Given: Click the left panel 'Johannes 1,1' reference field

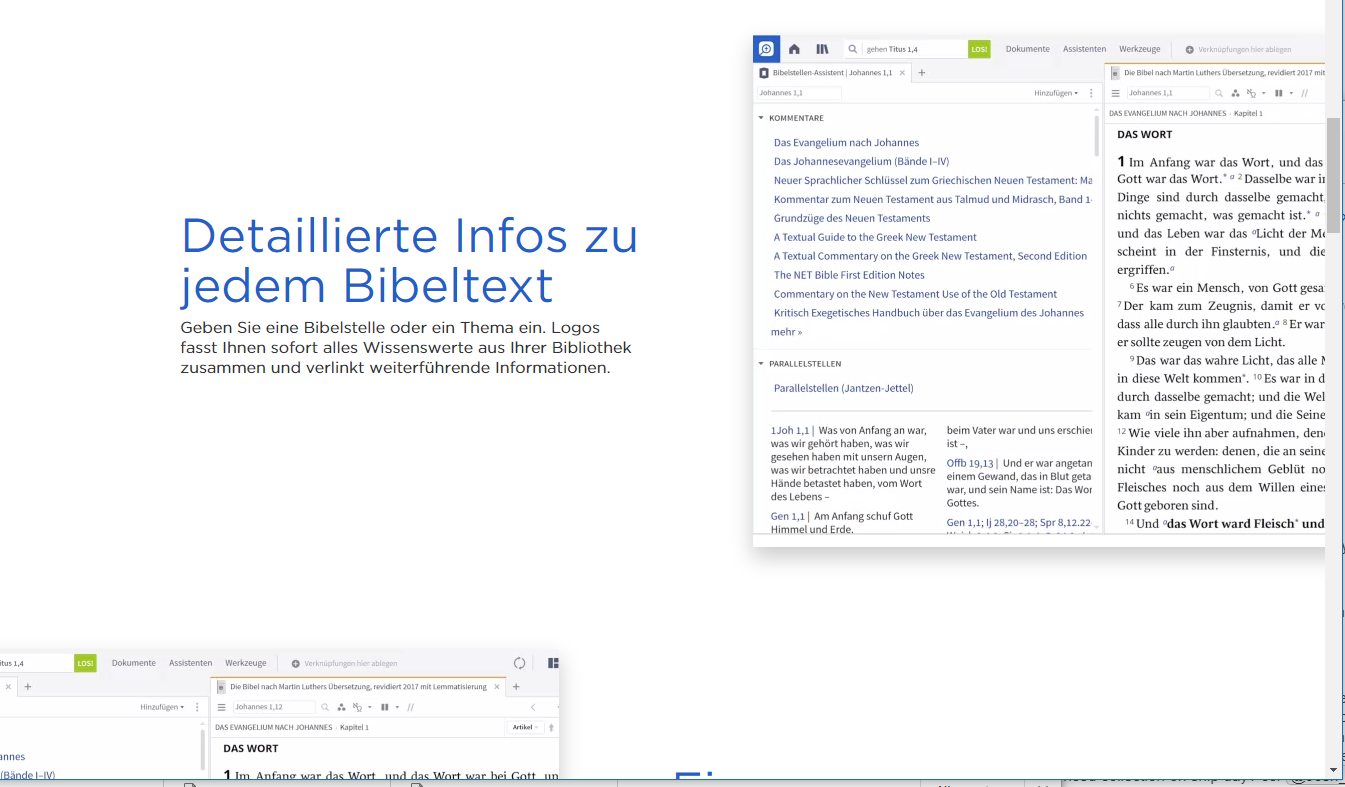Looking at the screenshot, I should 798,93.
